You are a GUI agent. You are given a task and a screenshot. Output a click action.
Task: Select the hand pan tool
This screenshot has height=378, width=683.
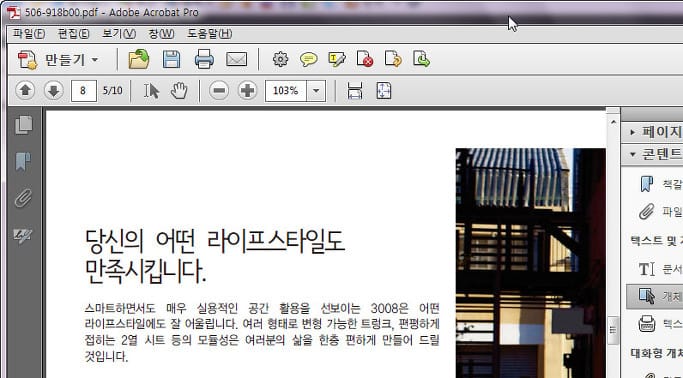[x=179, y=91]
